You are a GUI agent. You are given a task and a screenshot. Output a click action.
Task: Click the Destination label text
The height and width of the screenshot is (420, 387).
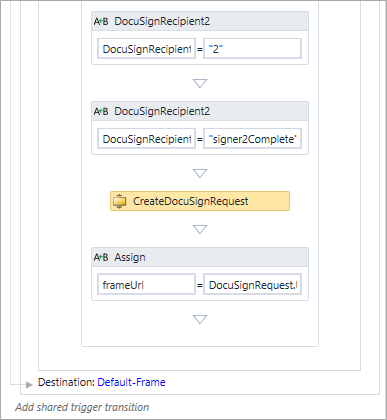pyautogui.click(x=66, y=382)
